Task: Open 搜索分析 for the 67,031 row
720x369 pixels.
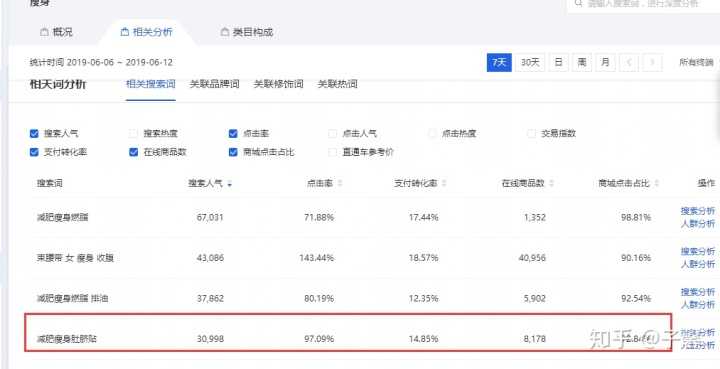Action: 698,211
